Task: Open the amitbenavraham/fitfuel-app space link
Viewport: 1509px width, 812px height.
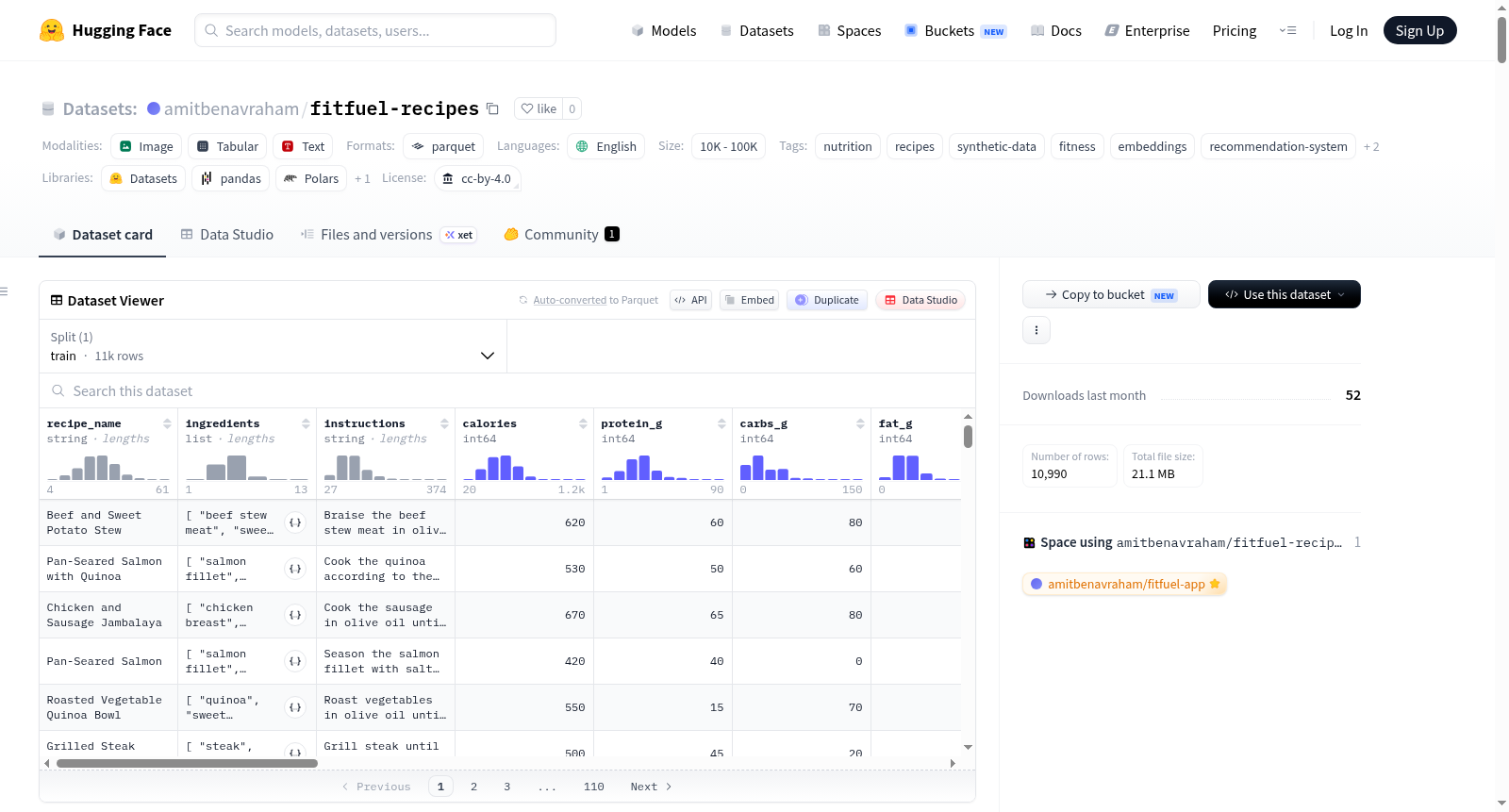Action: click(1124, 584)
